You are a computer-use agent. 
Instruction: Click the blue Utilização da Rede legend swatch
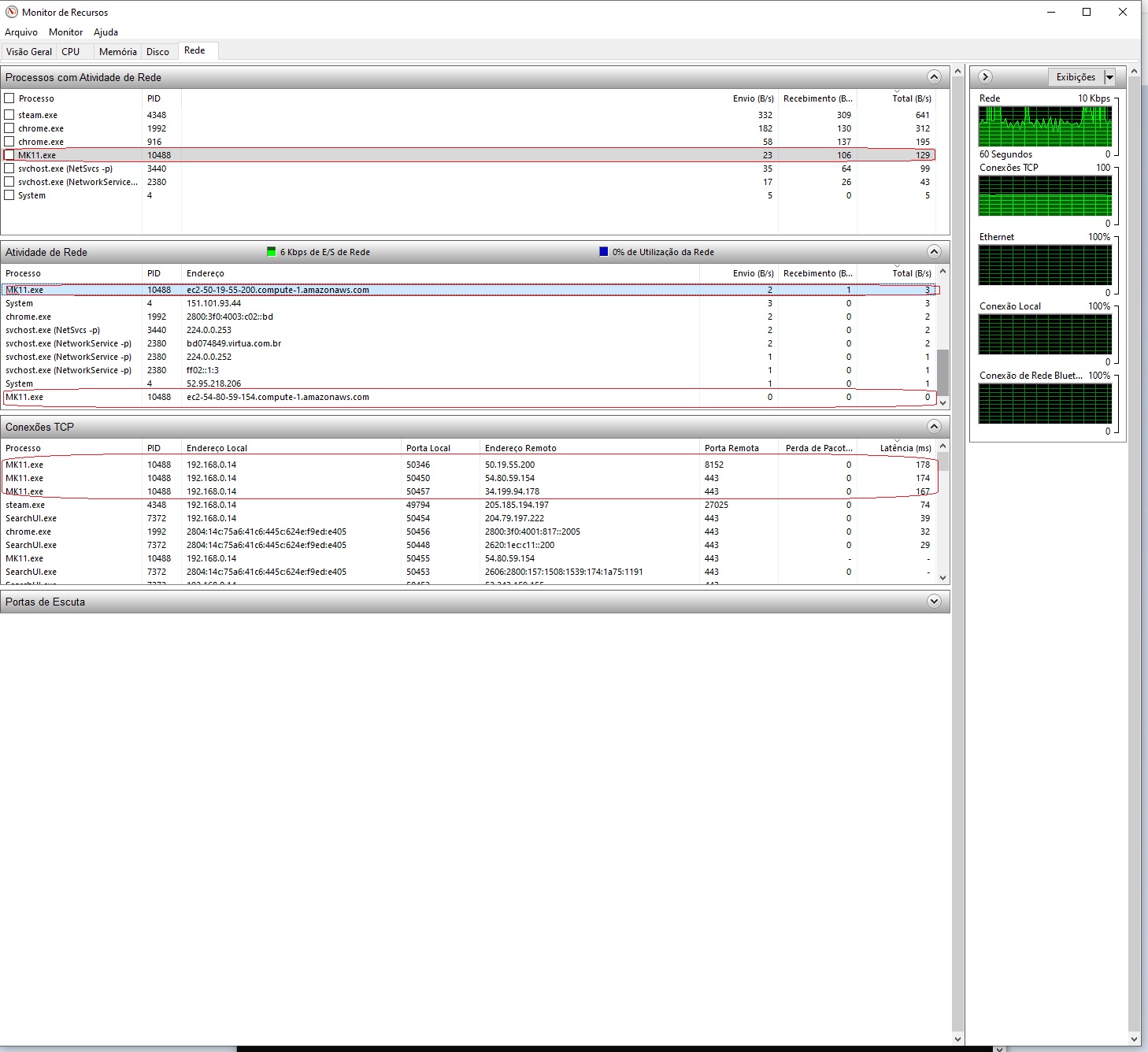point(604,252)
